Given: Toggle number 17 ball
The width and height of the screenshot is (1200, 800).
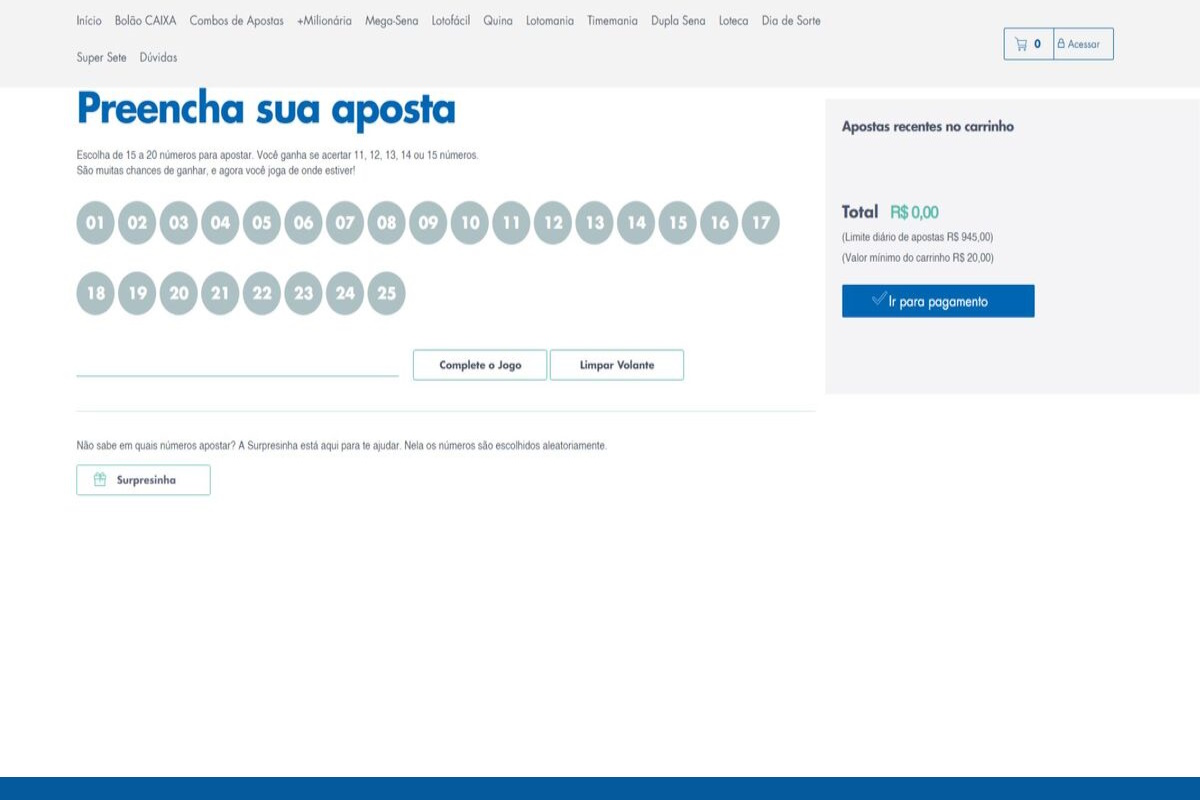Looking at the screenshot, I should pyautogui.click(x=761, y=223).
